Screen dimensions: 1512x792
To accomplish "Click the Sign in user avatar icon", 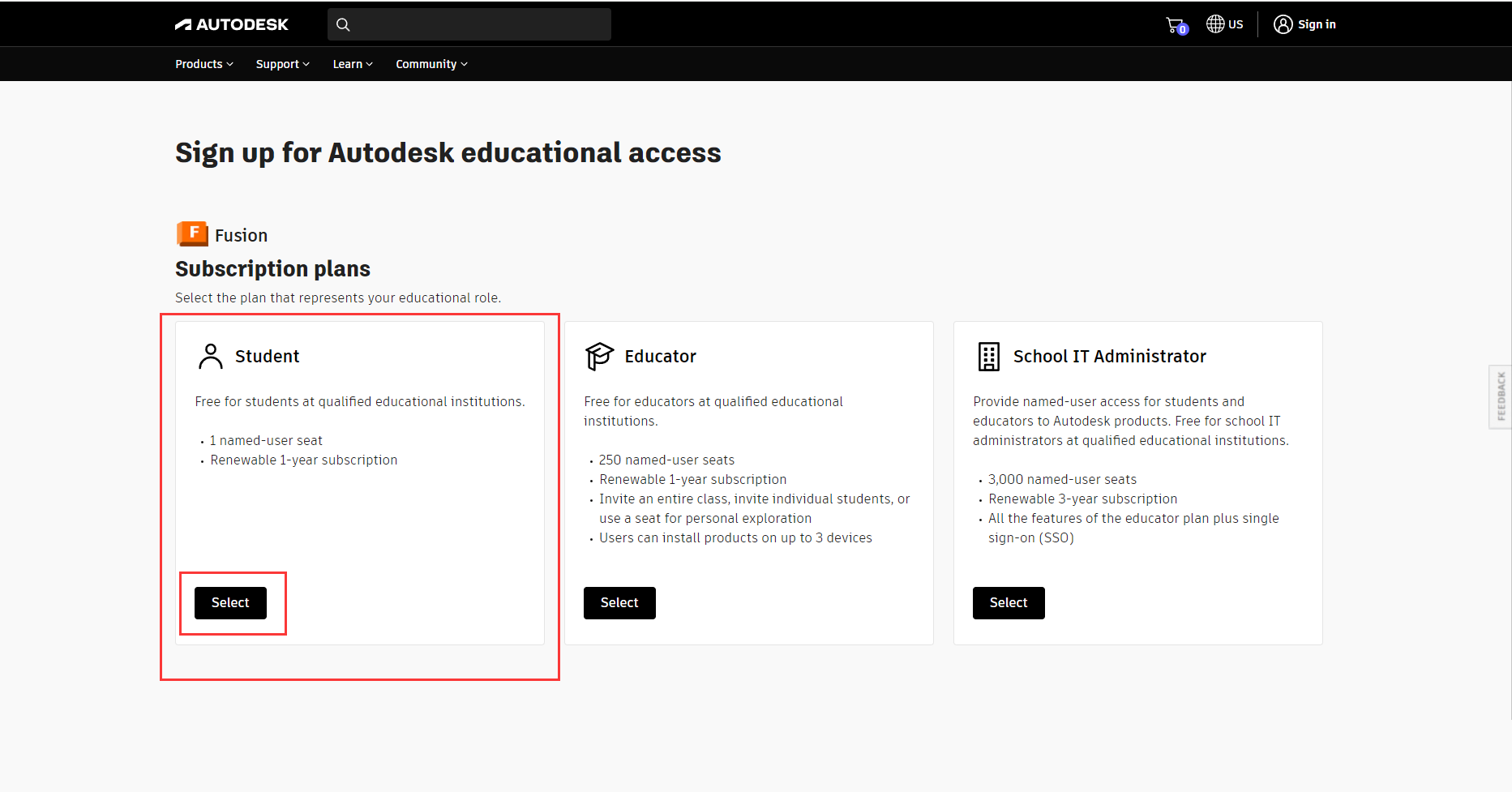I will click(x=1283, y=24).
